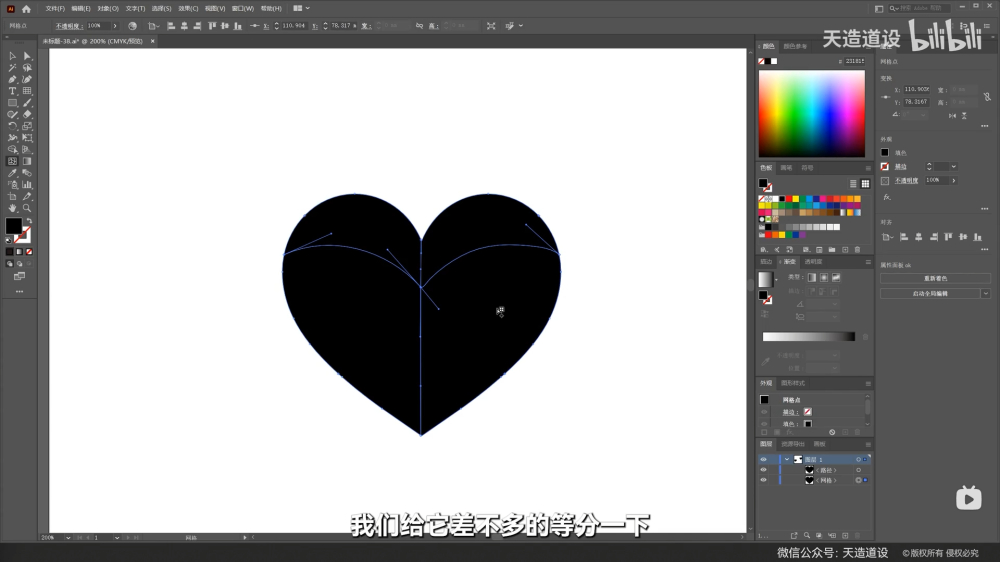The width and height of the screenshot is (1000, 562).
Task: Select the Mesh tool in the toolbox
Action: 12,161
